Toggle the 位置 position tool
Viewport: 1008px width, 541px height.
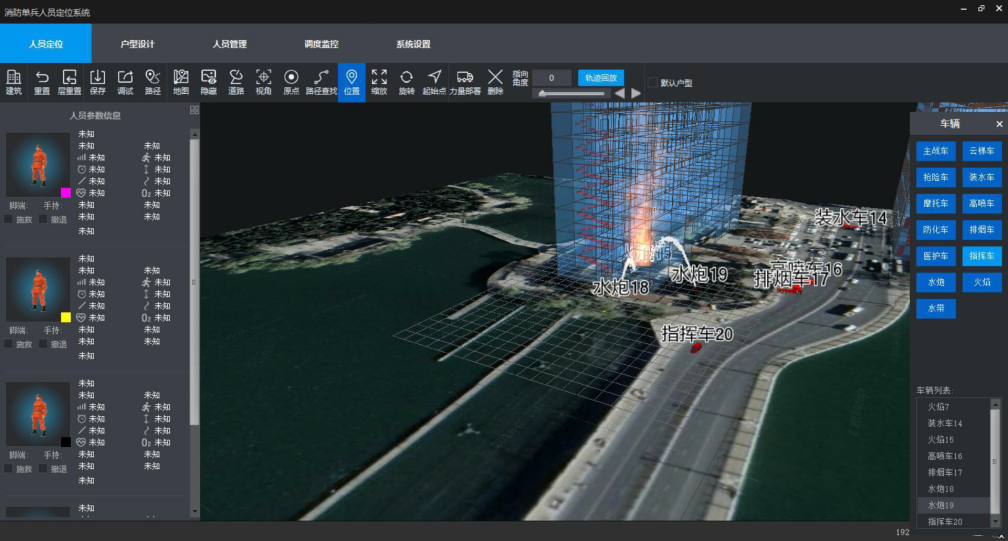point(352,82)
